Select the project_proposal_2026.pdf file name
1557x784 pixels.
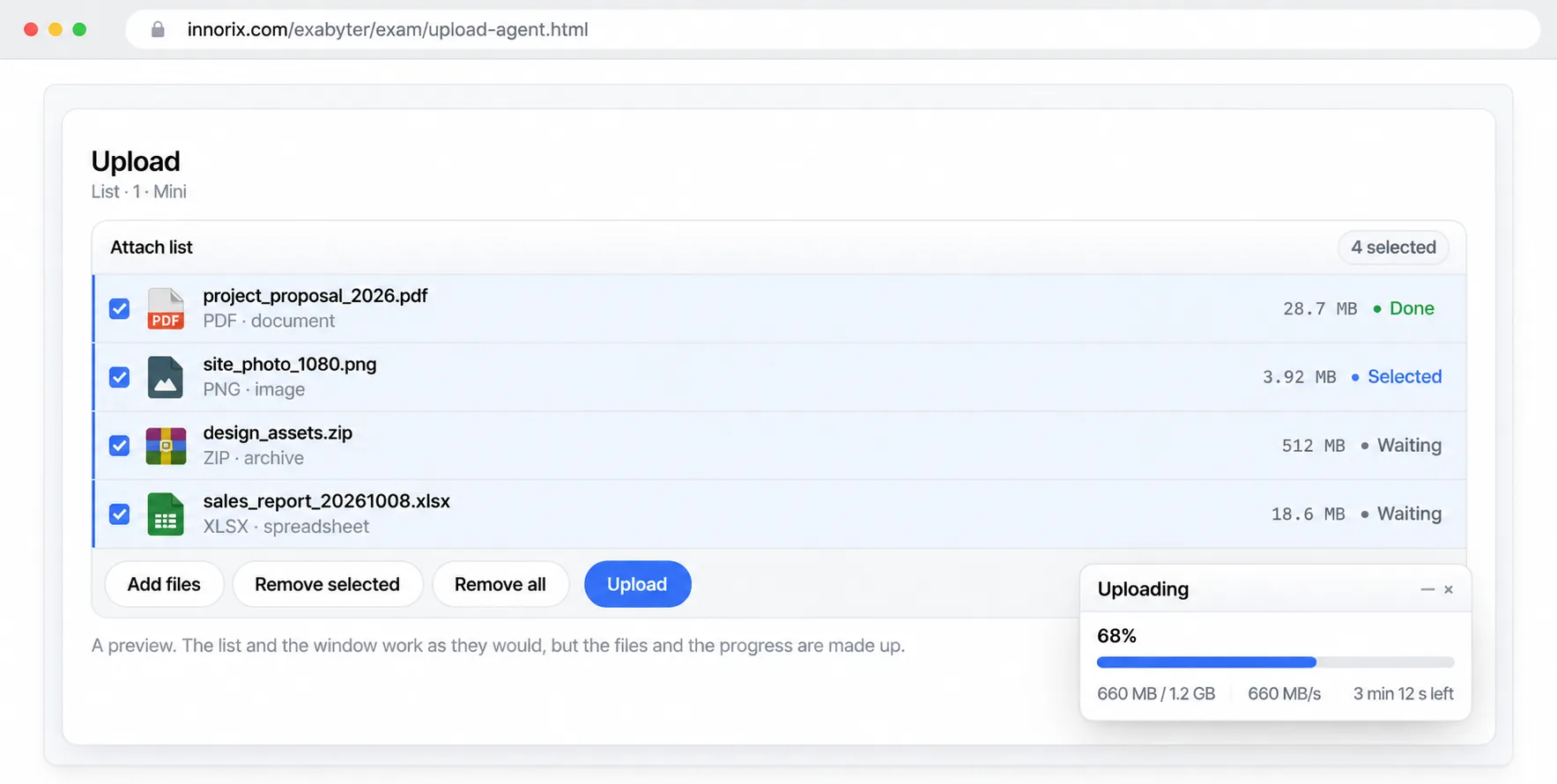point(315,296)
